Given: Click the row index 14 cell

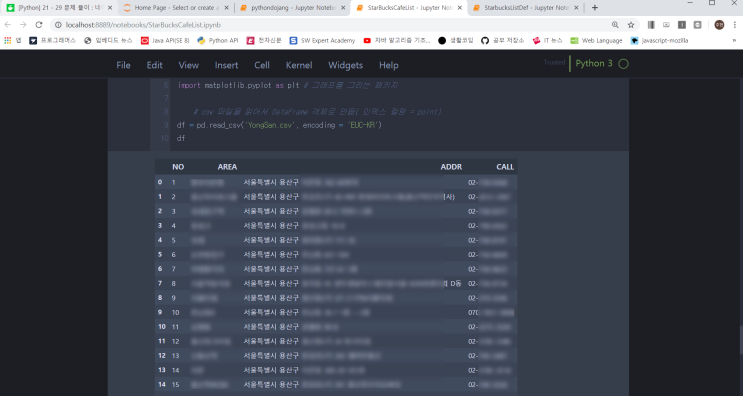Looking at the screenshot, I should point(162,384).
